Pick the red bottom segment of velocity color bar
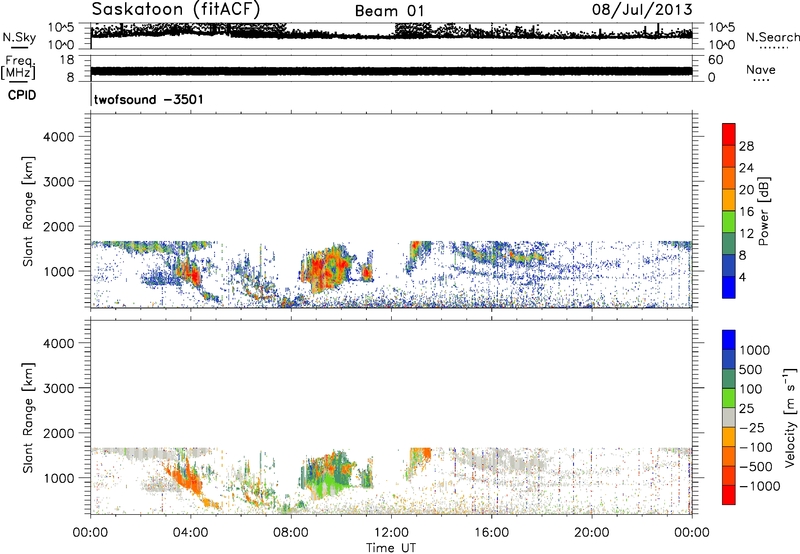This screenshot has height=554, width=800. [729, 495]
